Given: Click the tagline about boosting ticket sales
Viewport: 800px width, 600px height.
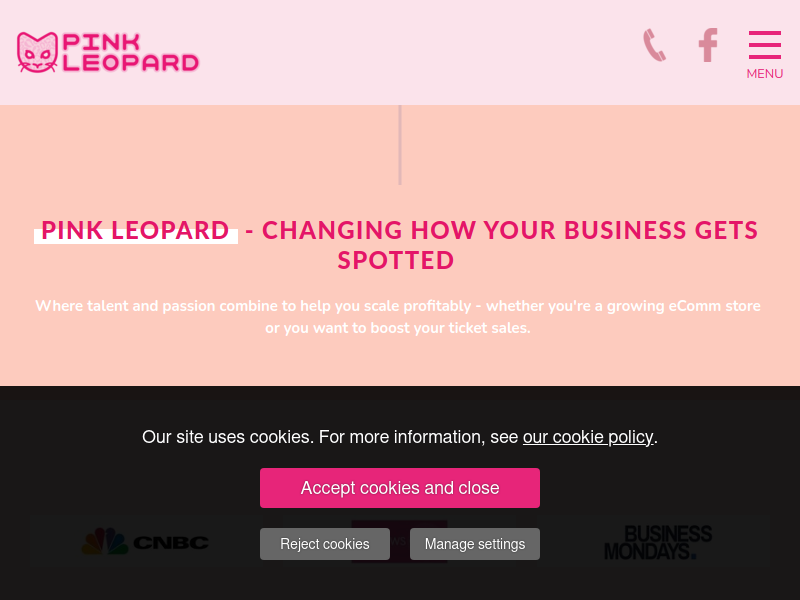Looking at the screenshot, I should tap(398, 316).
